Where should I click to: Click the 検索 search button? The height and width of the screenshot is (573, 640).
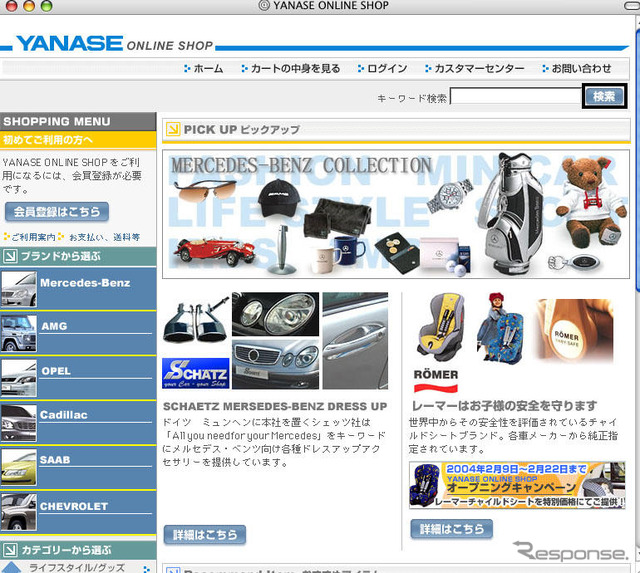click(x=604, y=96)
